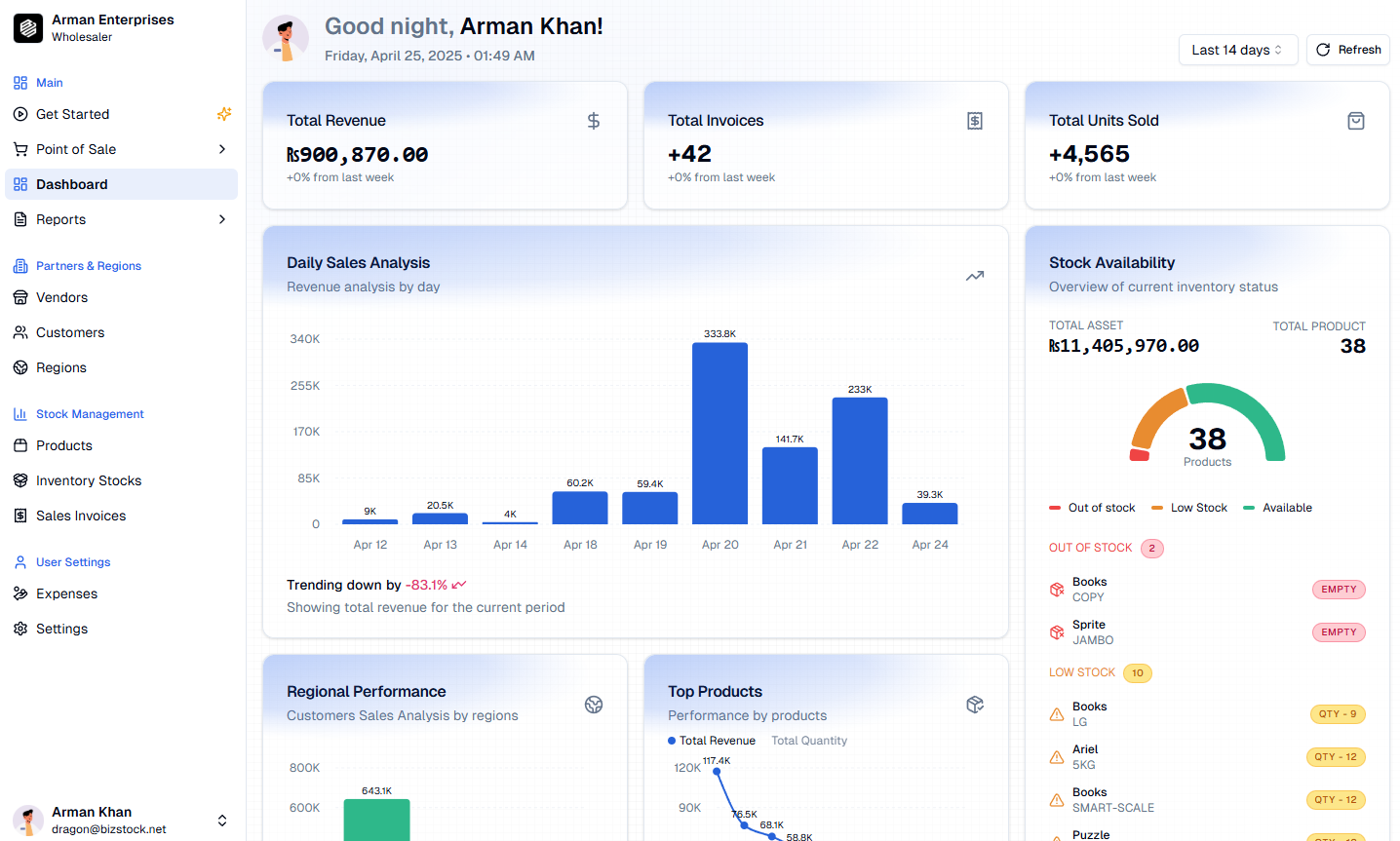The height and width of the screenshot is (841, 1400).
Task: Click the warning icon beside Ariel 5KG
Action: pyautogui.click(x=1057, y=757)
